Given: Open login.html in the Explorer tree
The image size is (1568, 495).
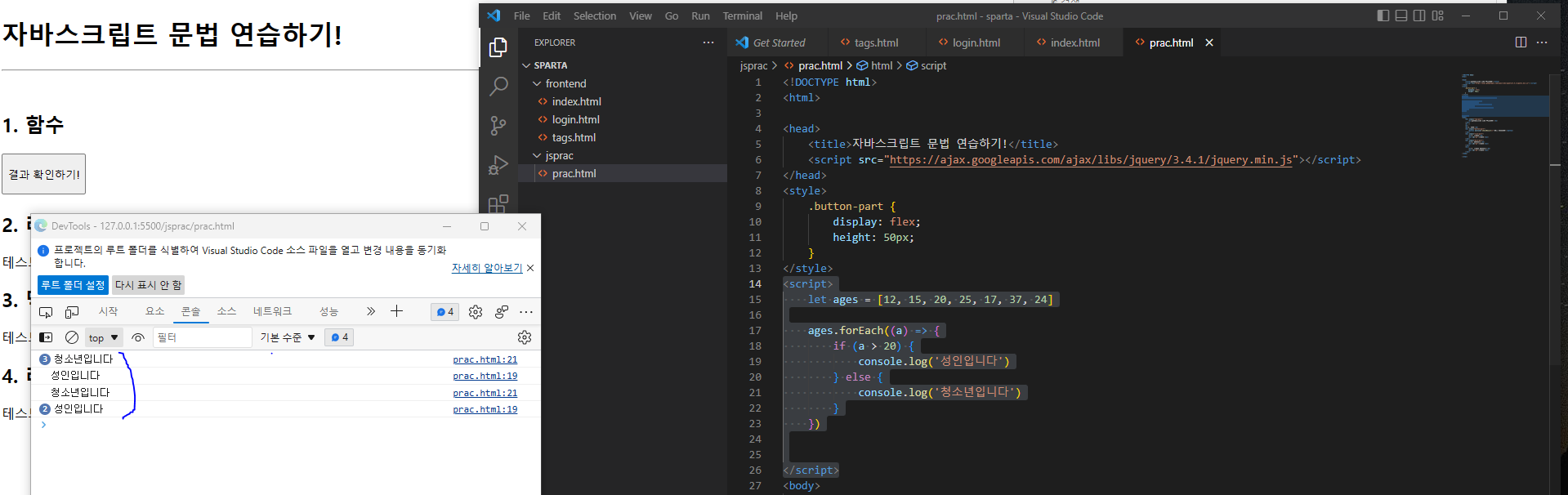Looking at the screenshot, I should click(575, 119).
